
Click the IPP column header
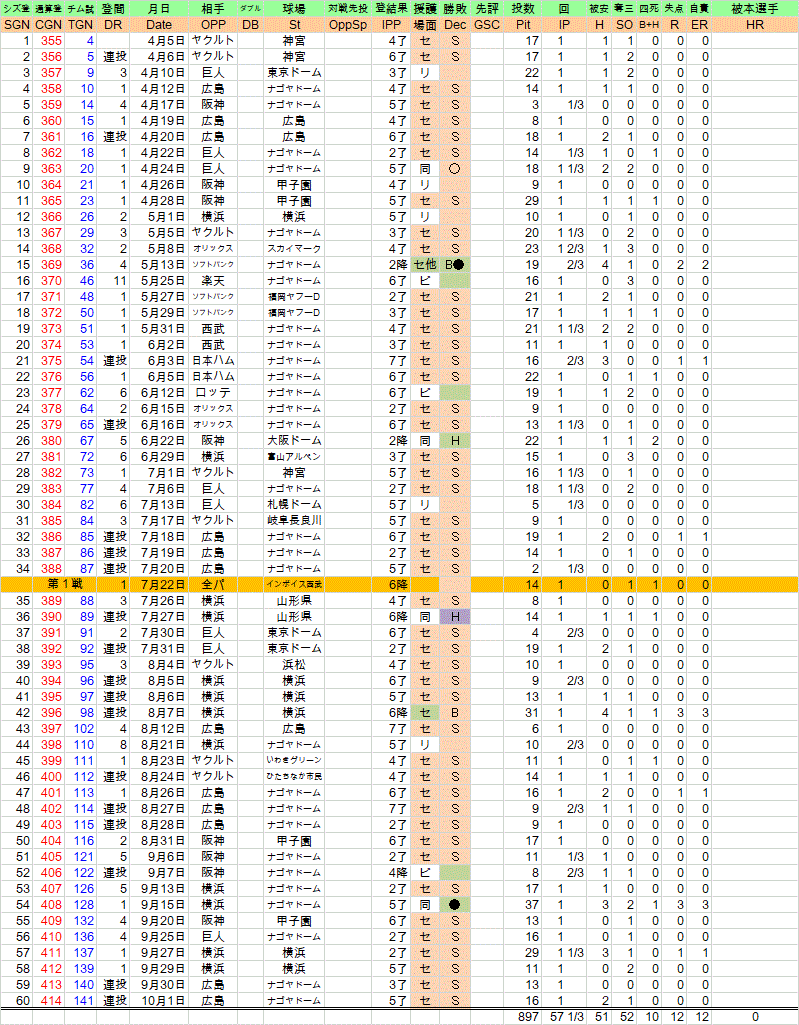coord(391,25)
